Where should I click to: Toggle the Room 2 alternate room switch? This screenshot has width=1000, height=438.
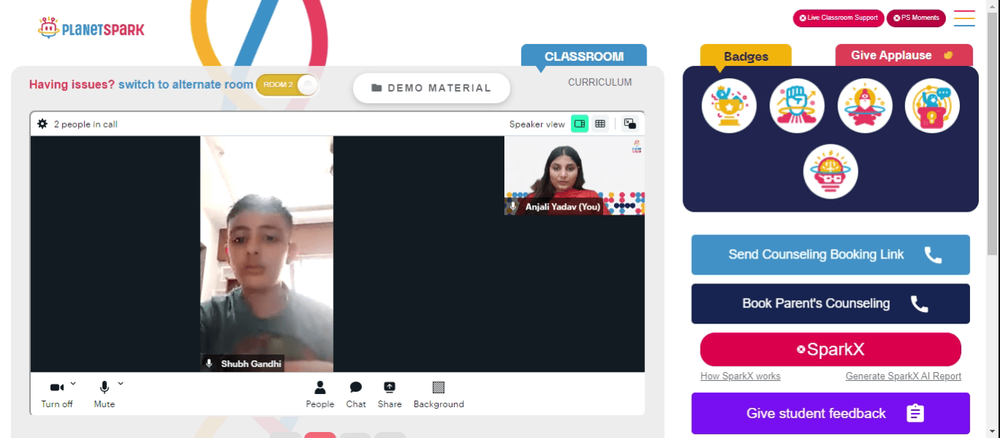287,85
